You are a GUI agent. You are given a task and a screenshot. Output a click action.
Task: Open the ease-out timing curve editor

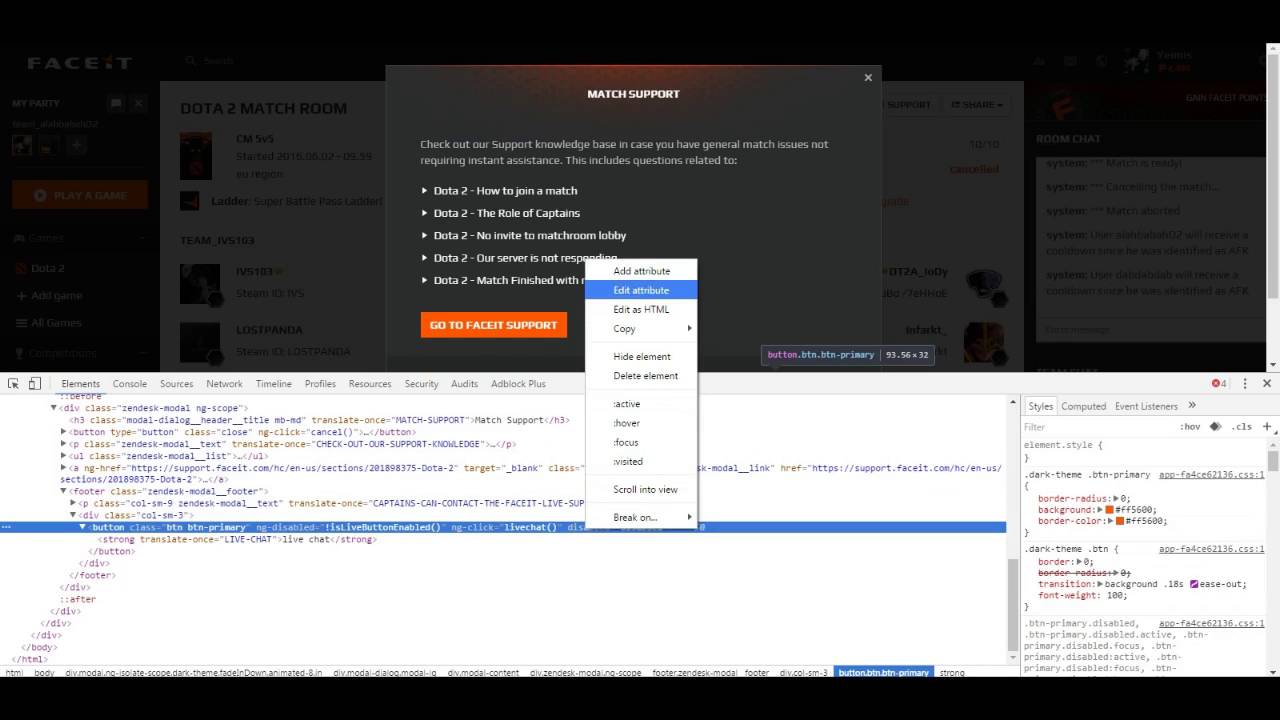pyautogui.click(x=1196, y=584)
